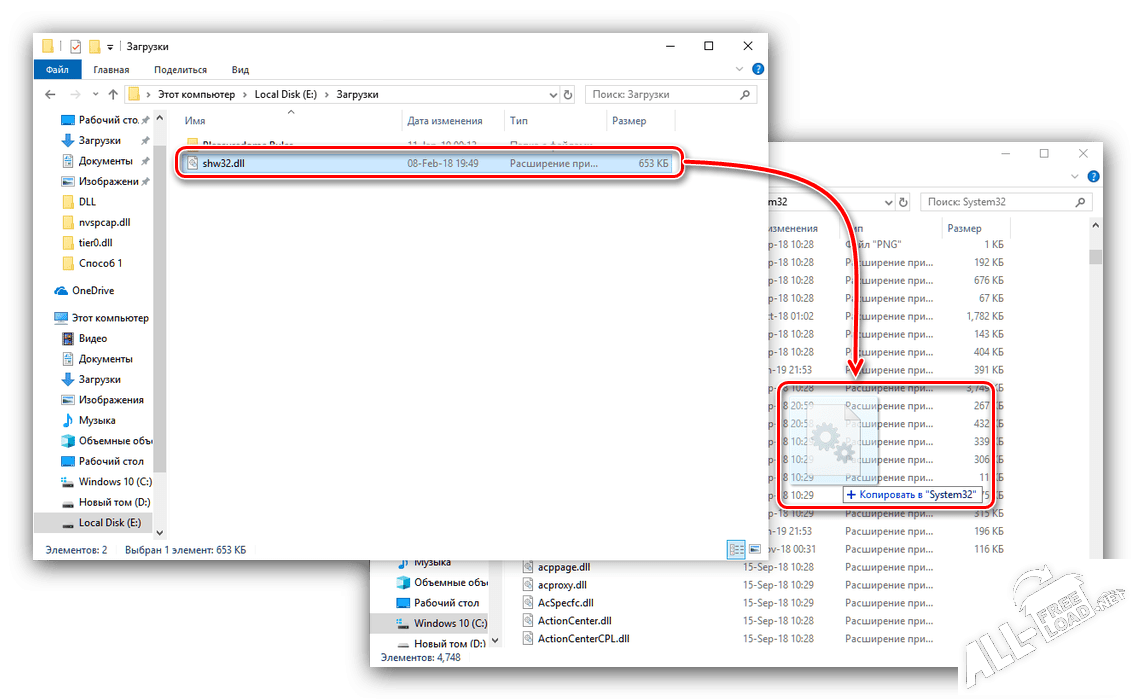Expand the ribbon with chevron arrow
Screen dimensions: 1136x700
pos(741,70)
